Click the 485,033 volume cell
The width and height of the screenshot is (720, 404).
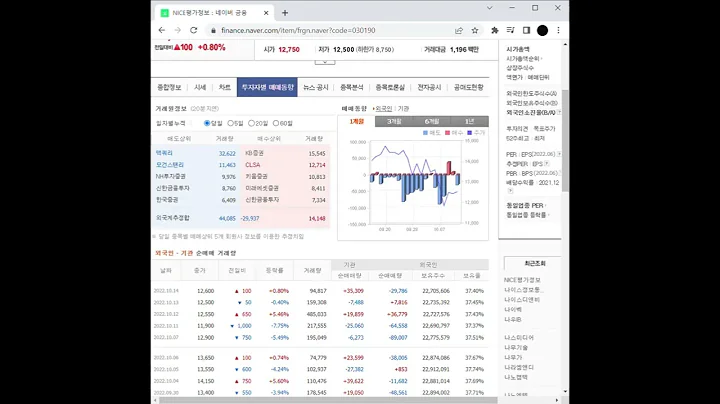[x=315, y=314]
